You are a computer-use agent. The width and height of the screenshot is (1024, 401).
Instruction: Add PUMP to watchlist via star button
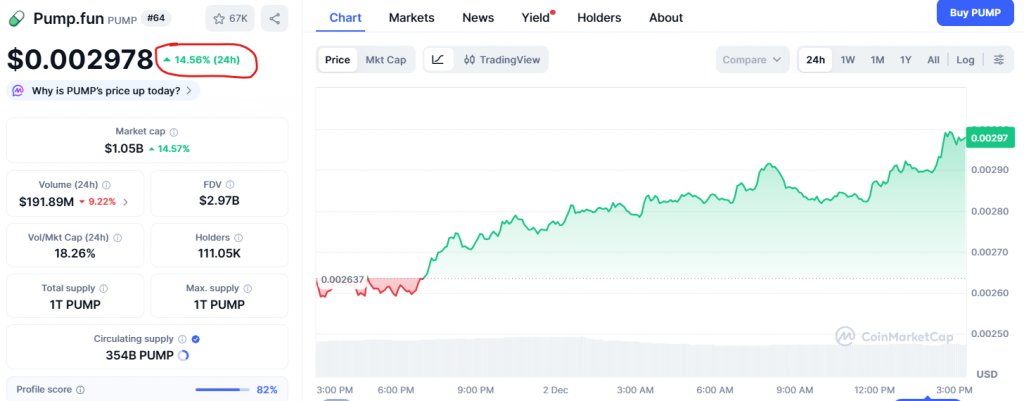click(230, 18)
